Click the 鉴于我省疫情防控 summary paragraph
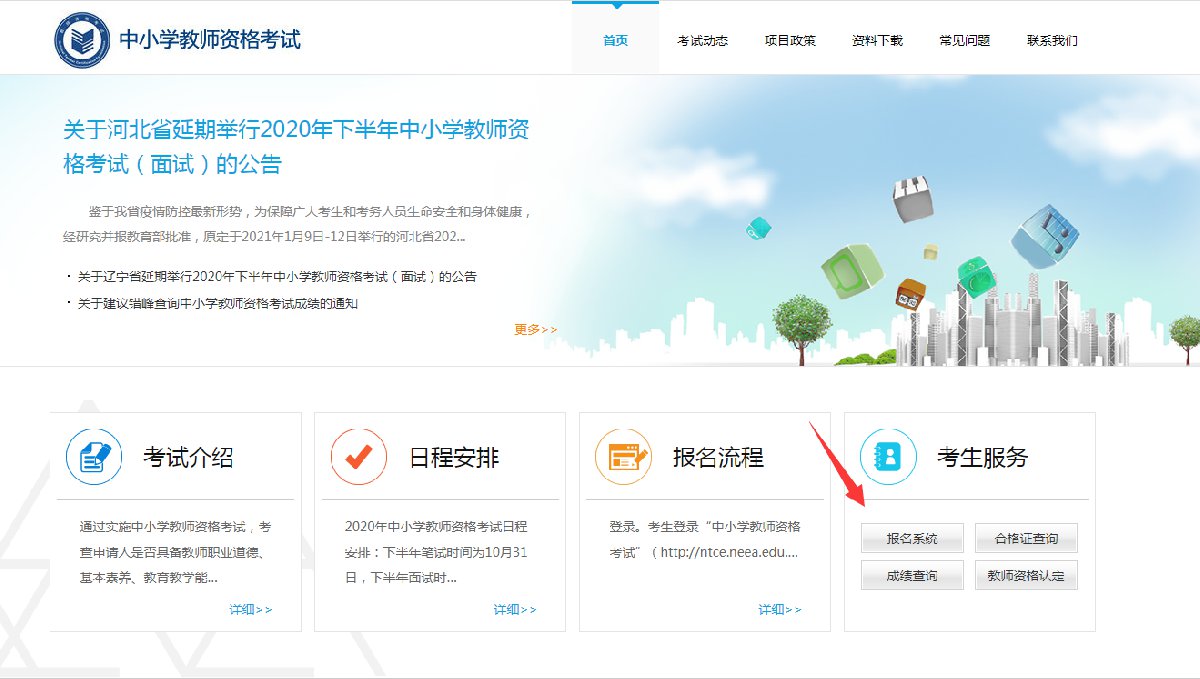1200x679 pixels. coord(297,224)
